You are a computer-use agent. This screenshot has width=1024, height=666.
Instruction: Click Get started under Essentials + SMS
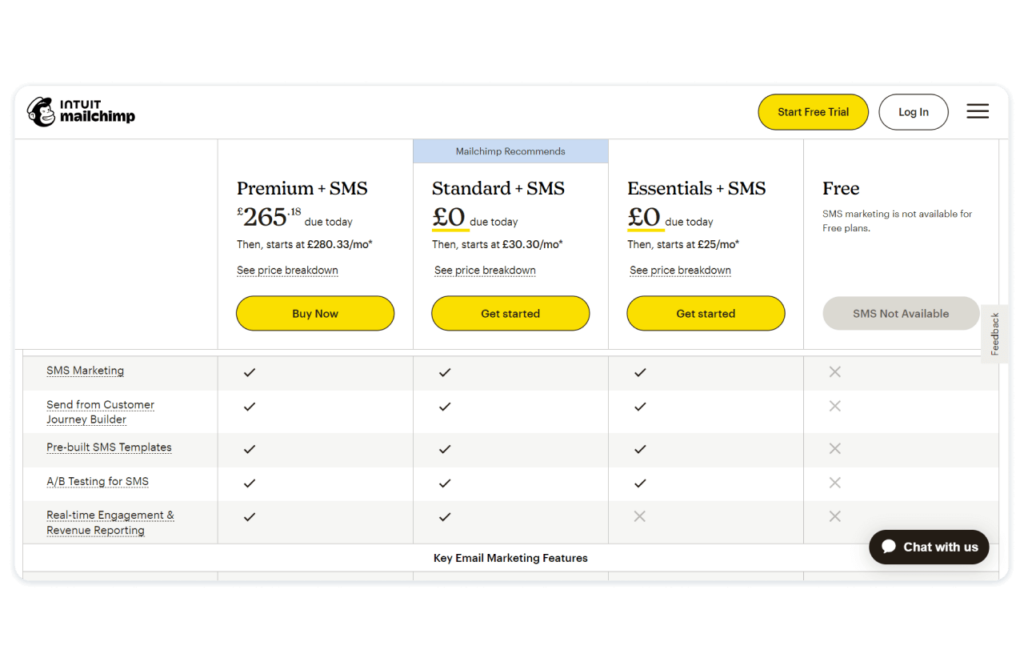(x=705, y=313)
